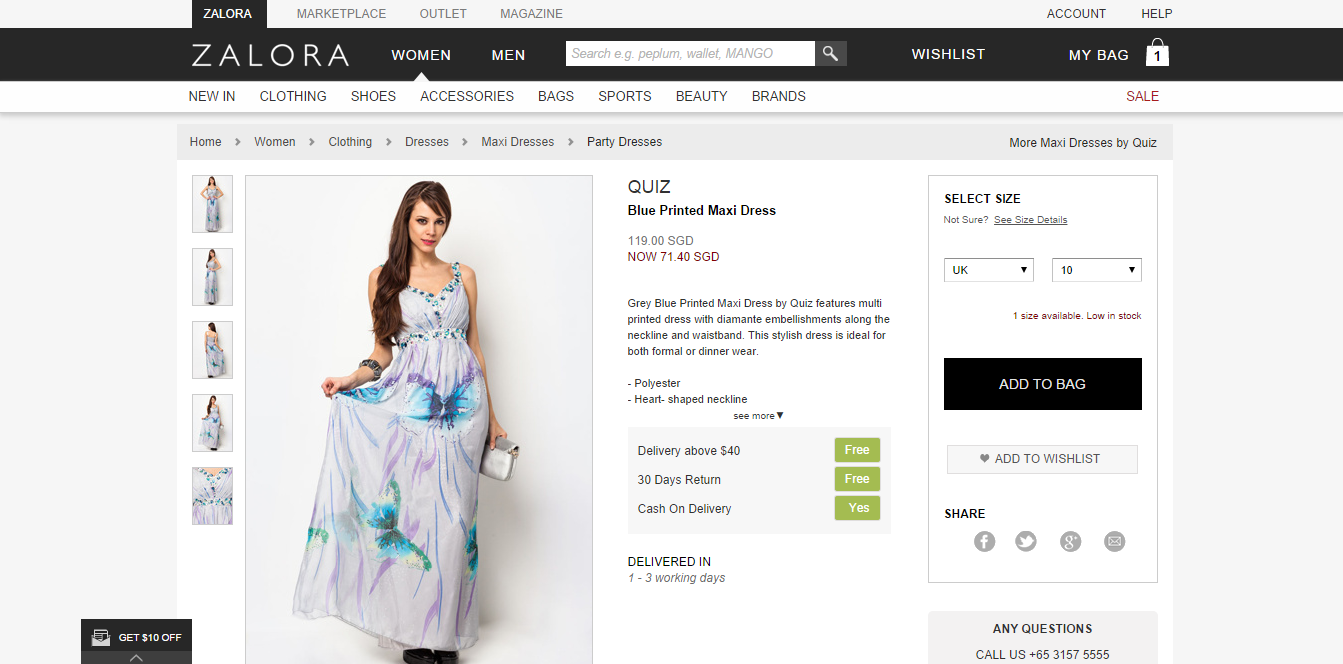The height and width of the screenshot is (664, 1343).
Task: Expand the see more description
Action: tap(759, 416)
